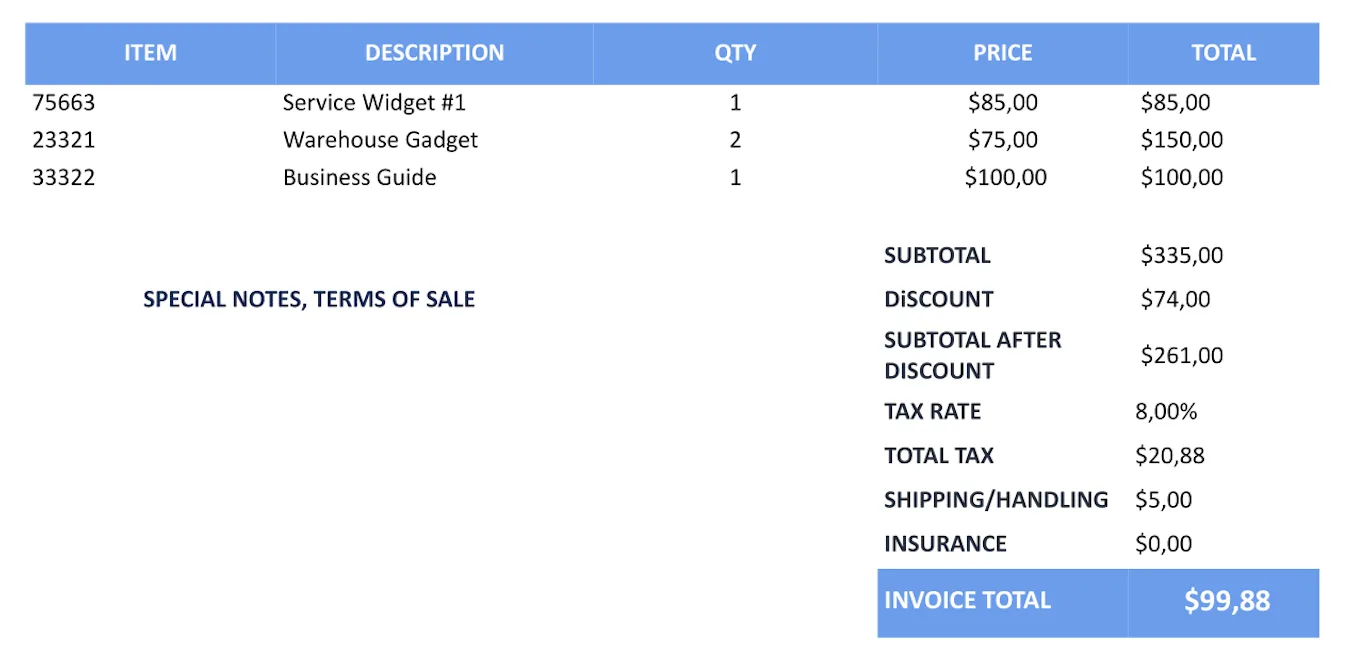
Task: Click the DESCRIPTION column header
Action: (434, 53)
